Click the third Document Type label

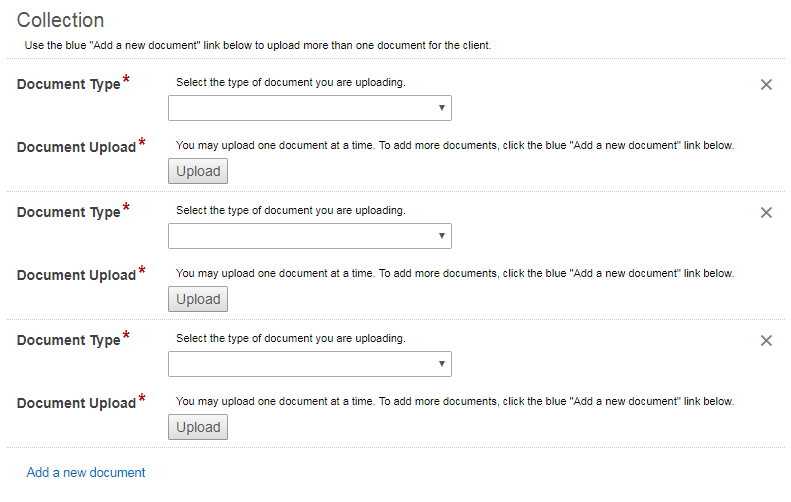pos(68,341)
